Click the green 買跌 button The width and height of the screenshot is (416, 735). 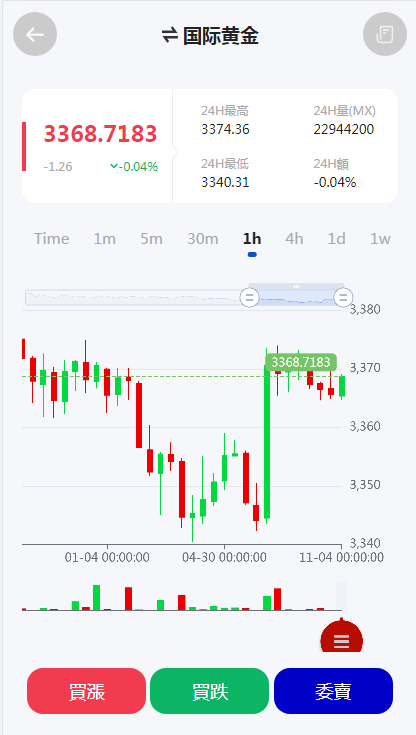(210, 691)
